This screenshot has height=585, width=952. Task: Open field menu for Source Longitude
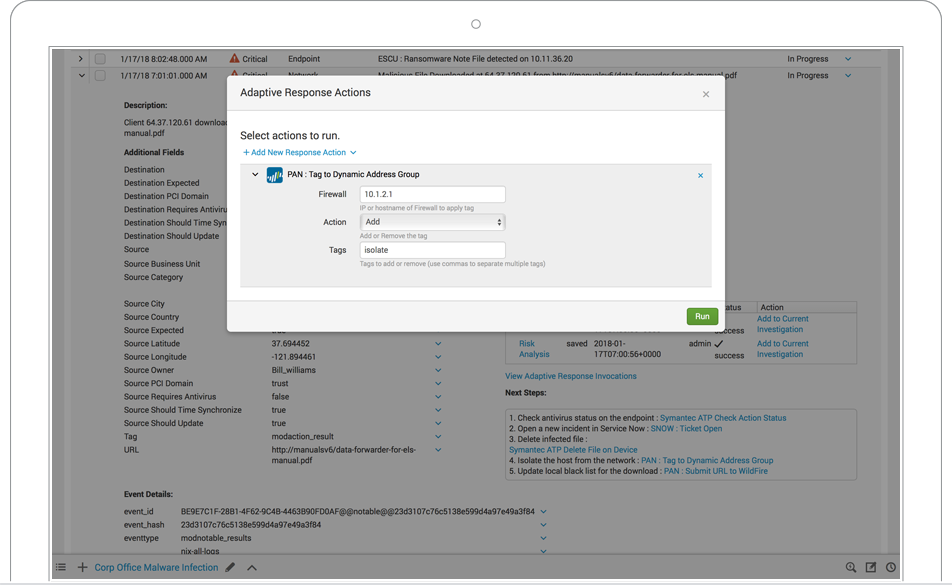coord(438,357)
